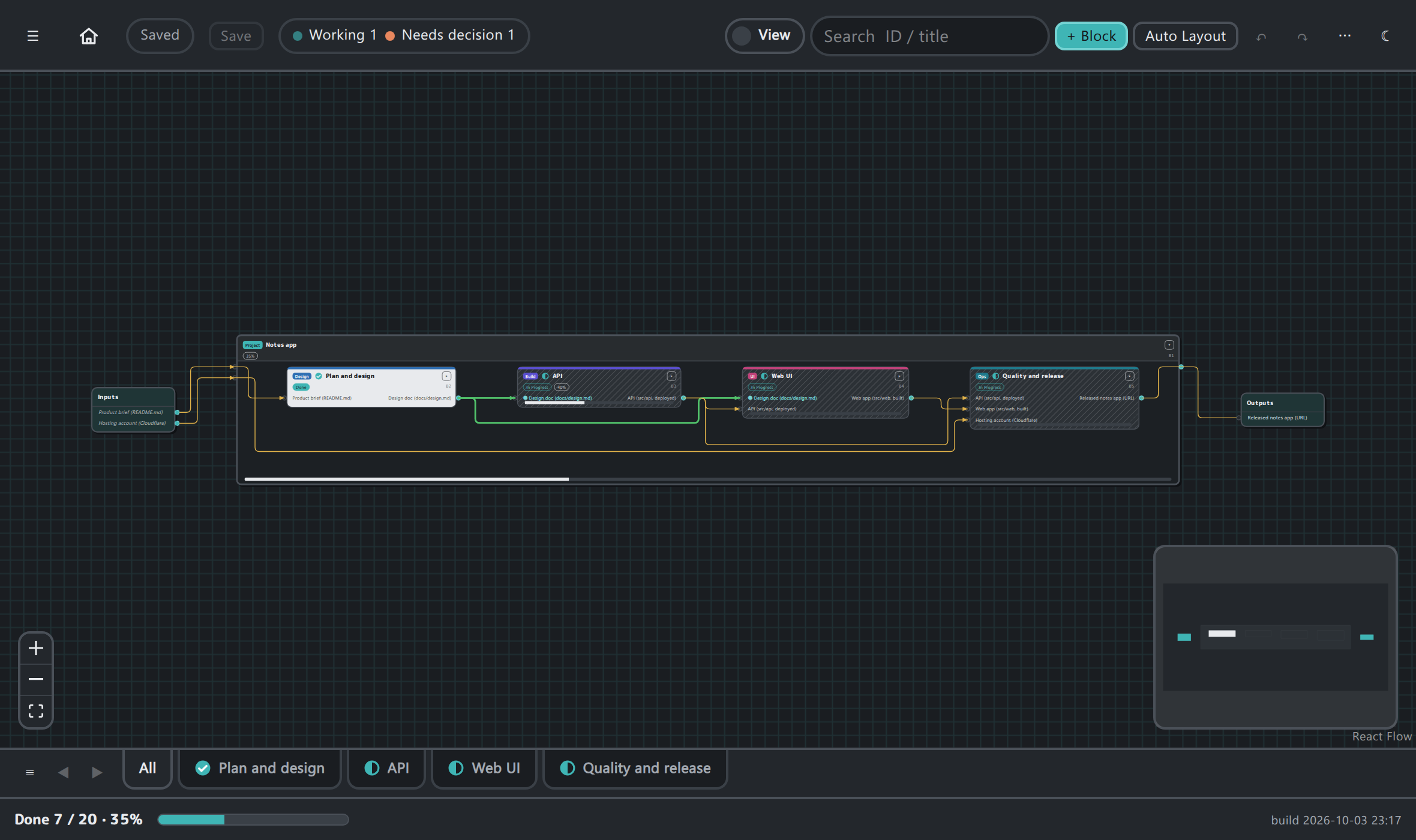This screenshot has height=840, width=1416.
Task: Click the half-circle status icon on Web UI block
Action: pos(764,376)
